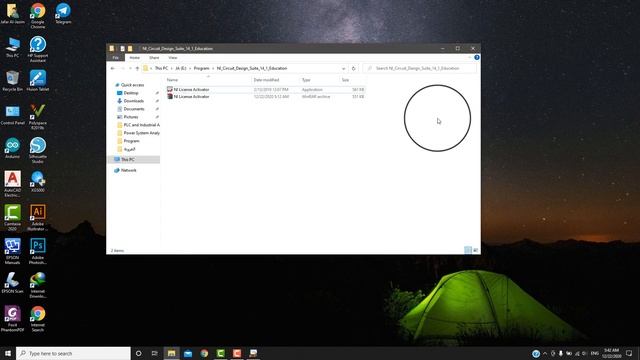Click File Explorer help question-mark icon
The height and width of the screenshot is (360, 640).
[x=476, y=58]
